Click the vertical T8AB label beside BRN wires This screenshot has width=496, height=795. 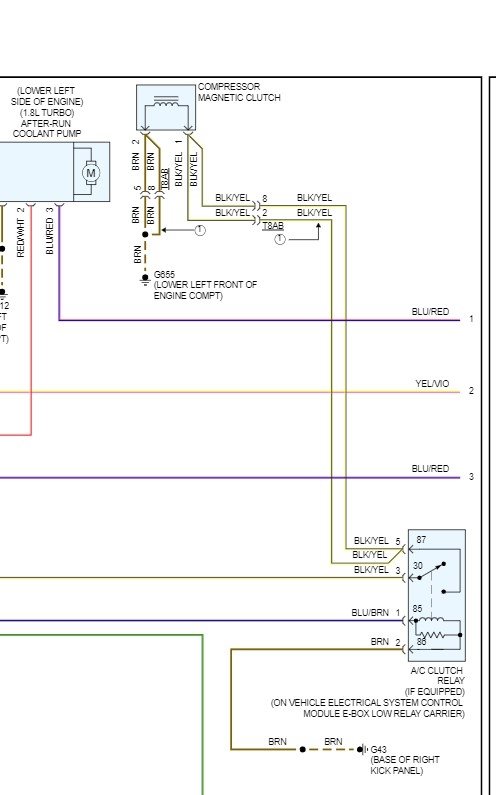164,178
